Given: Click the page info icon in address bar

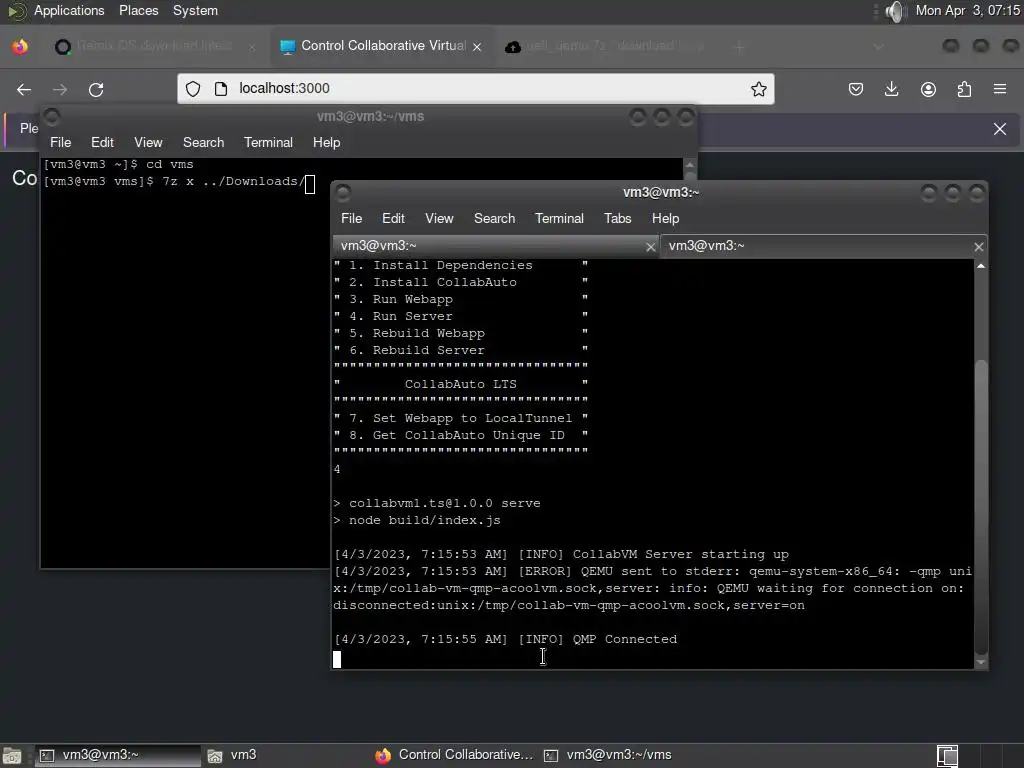Looking at the screenshot, I should [x=221, y=89].
